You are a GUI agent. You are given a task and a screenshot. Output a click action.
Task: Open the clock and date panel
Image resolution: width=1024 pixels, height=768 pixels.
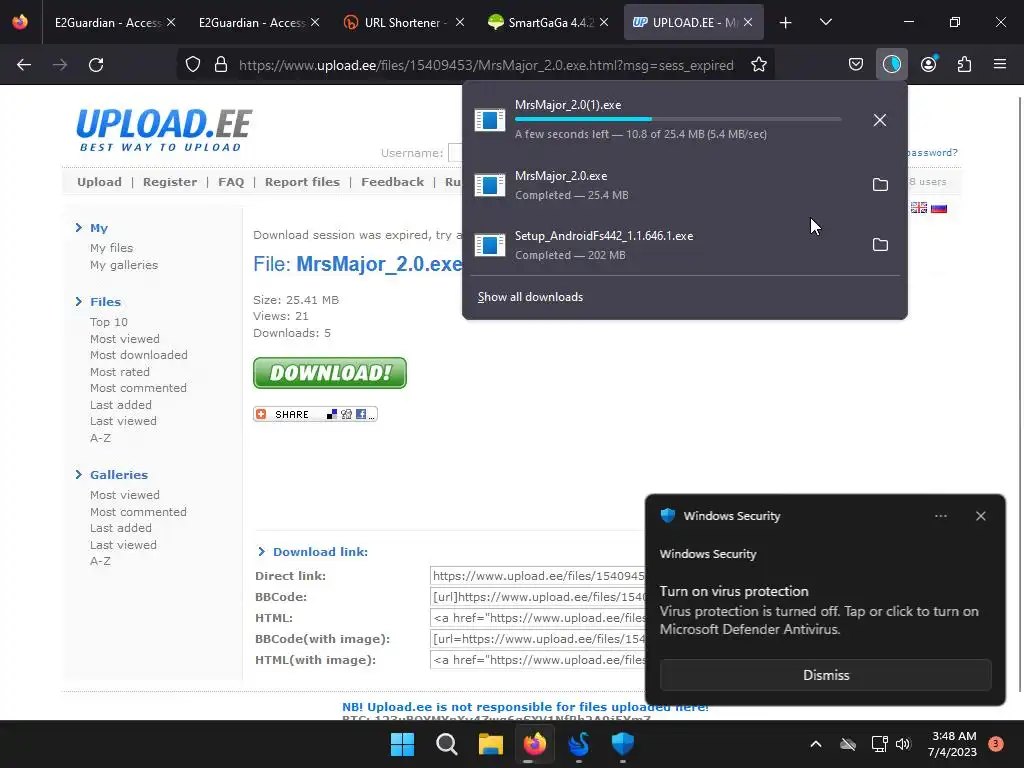click(952, 744)
